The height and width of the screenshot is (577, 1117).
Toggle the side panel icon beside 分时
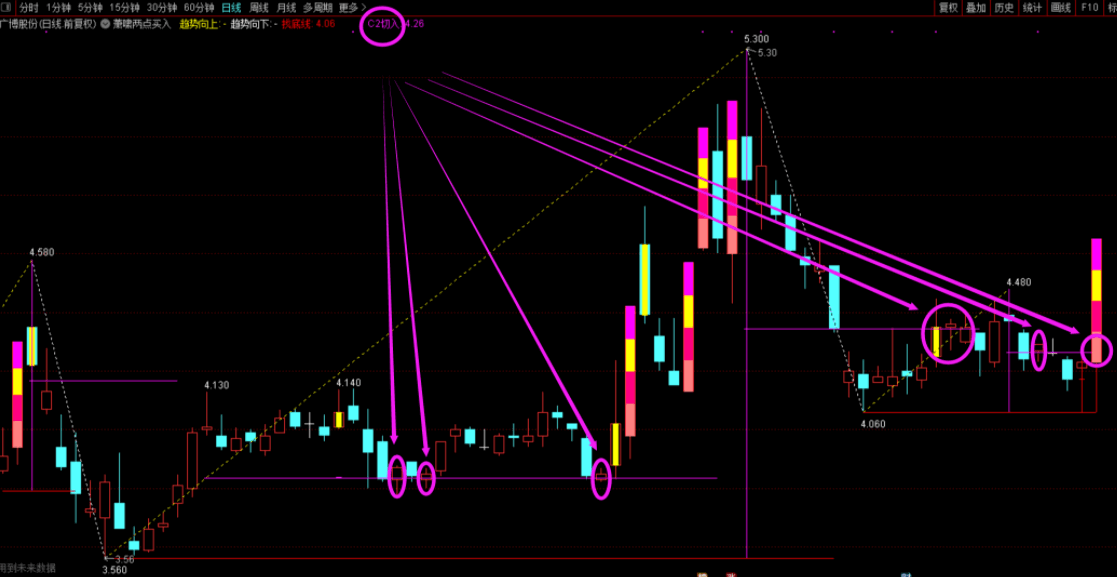coord(6,8)
